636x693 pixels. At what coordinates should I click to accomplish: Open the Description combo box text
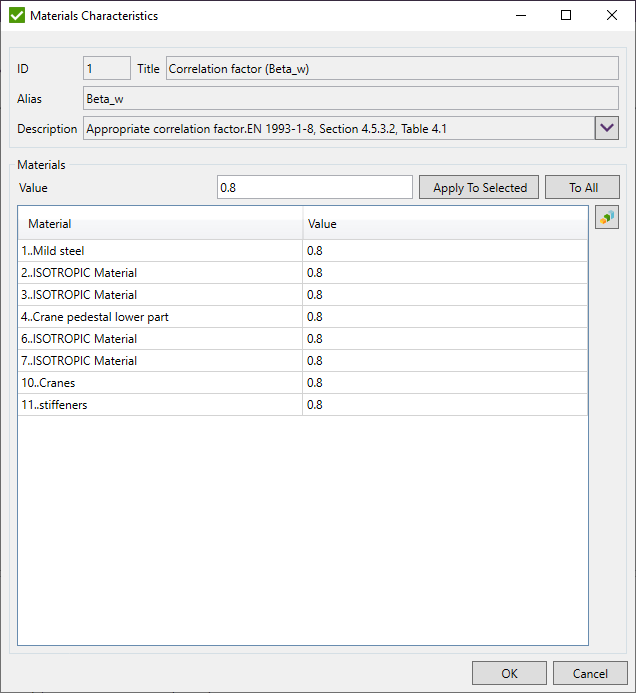click(337, 129)
